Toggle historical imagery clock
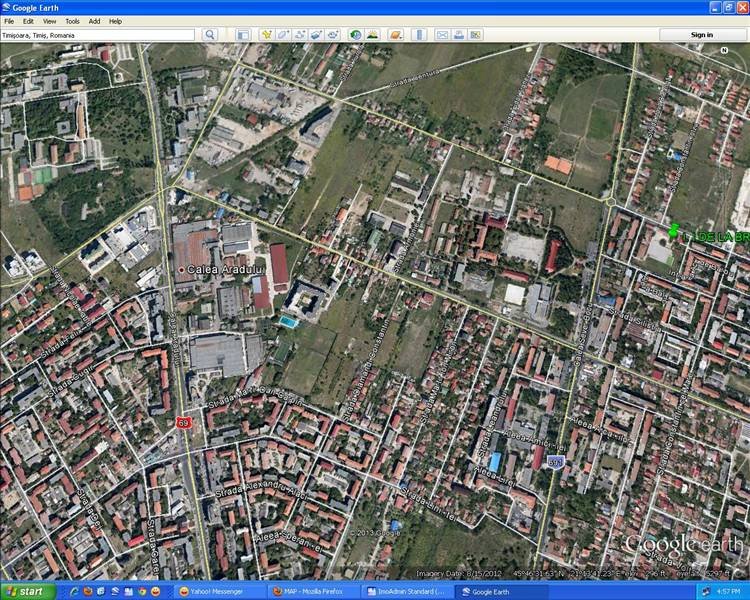The height and width of the screenshot is (600, 750). (x=356, y=34)
